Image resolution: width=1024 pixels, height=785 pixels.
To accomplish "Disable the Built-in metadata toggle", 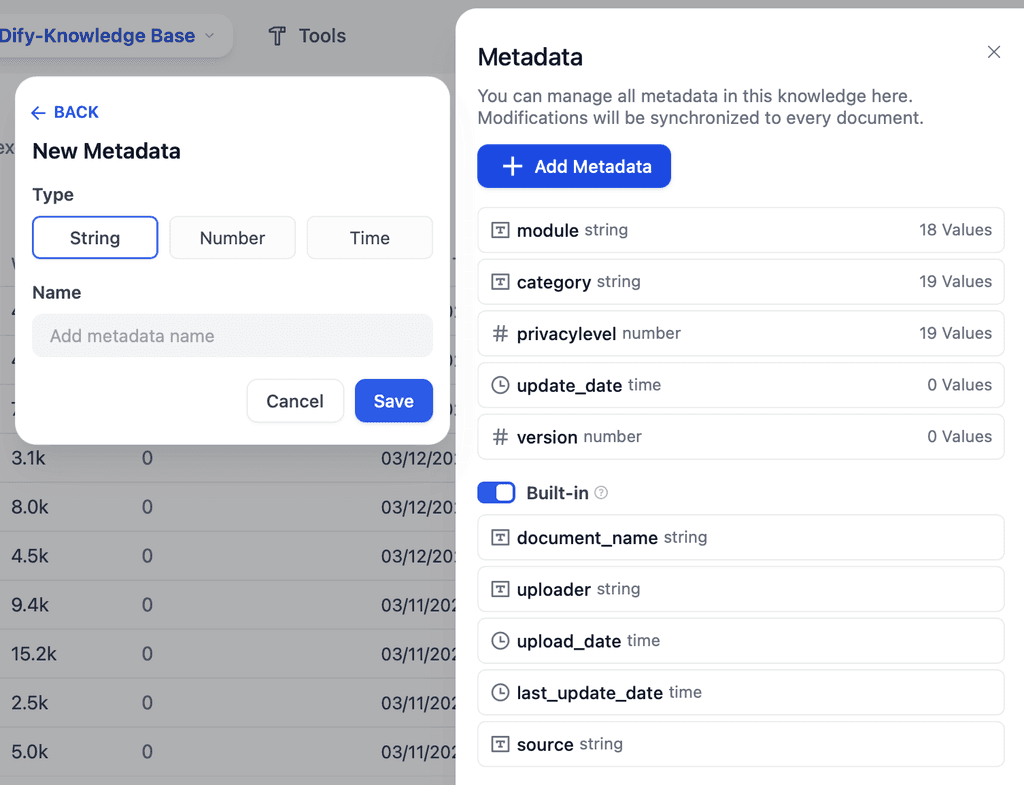I will pyautogui.click(x=496, y=492).
